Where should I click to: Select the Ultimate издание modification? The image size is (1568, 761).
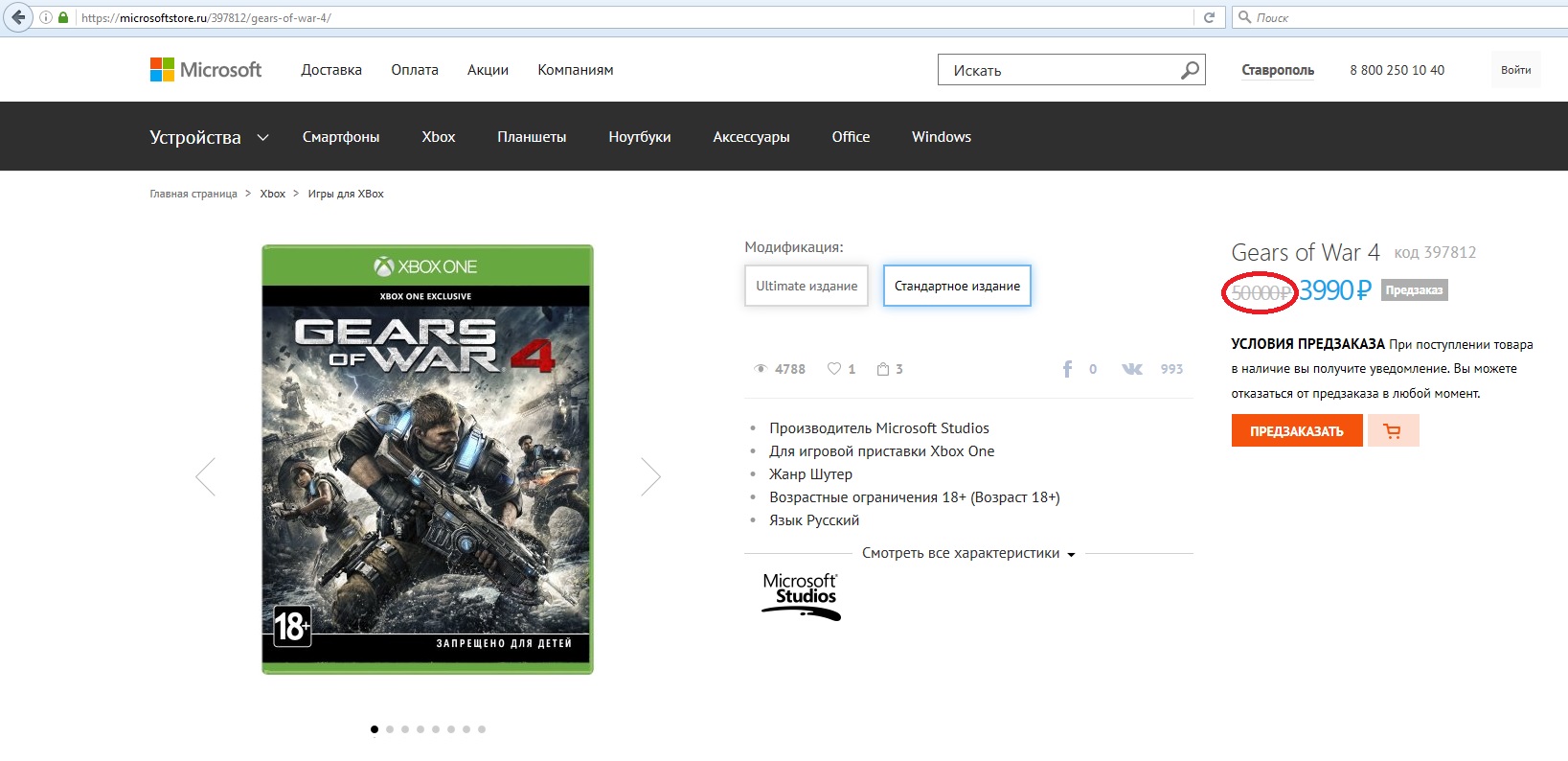click(807, 286)
